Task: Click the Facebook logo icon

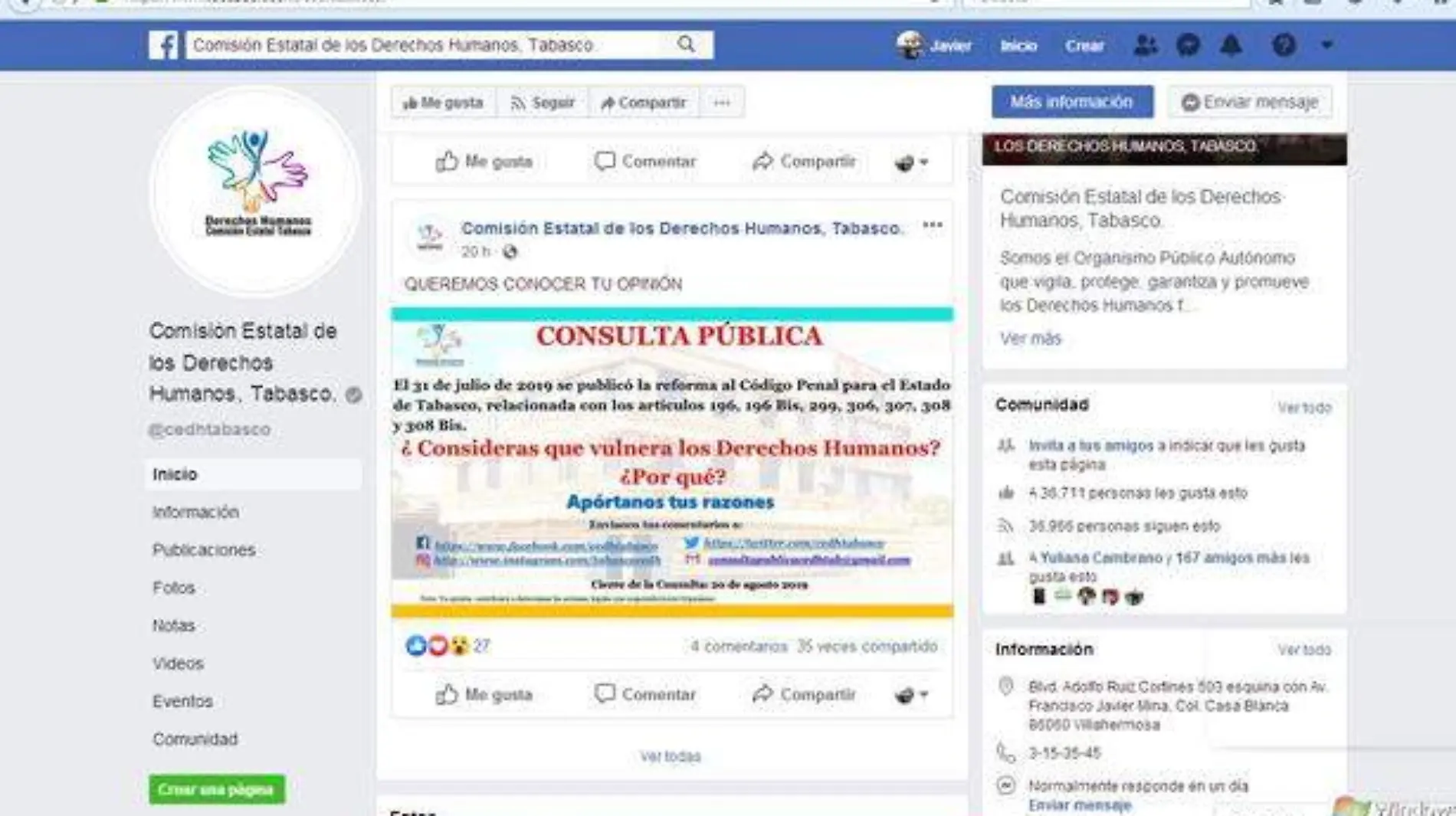Action: coord(163,45)
